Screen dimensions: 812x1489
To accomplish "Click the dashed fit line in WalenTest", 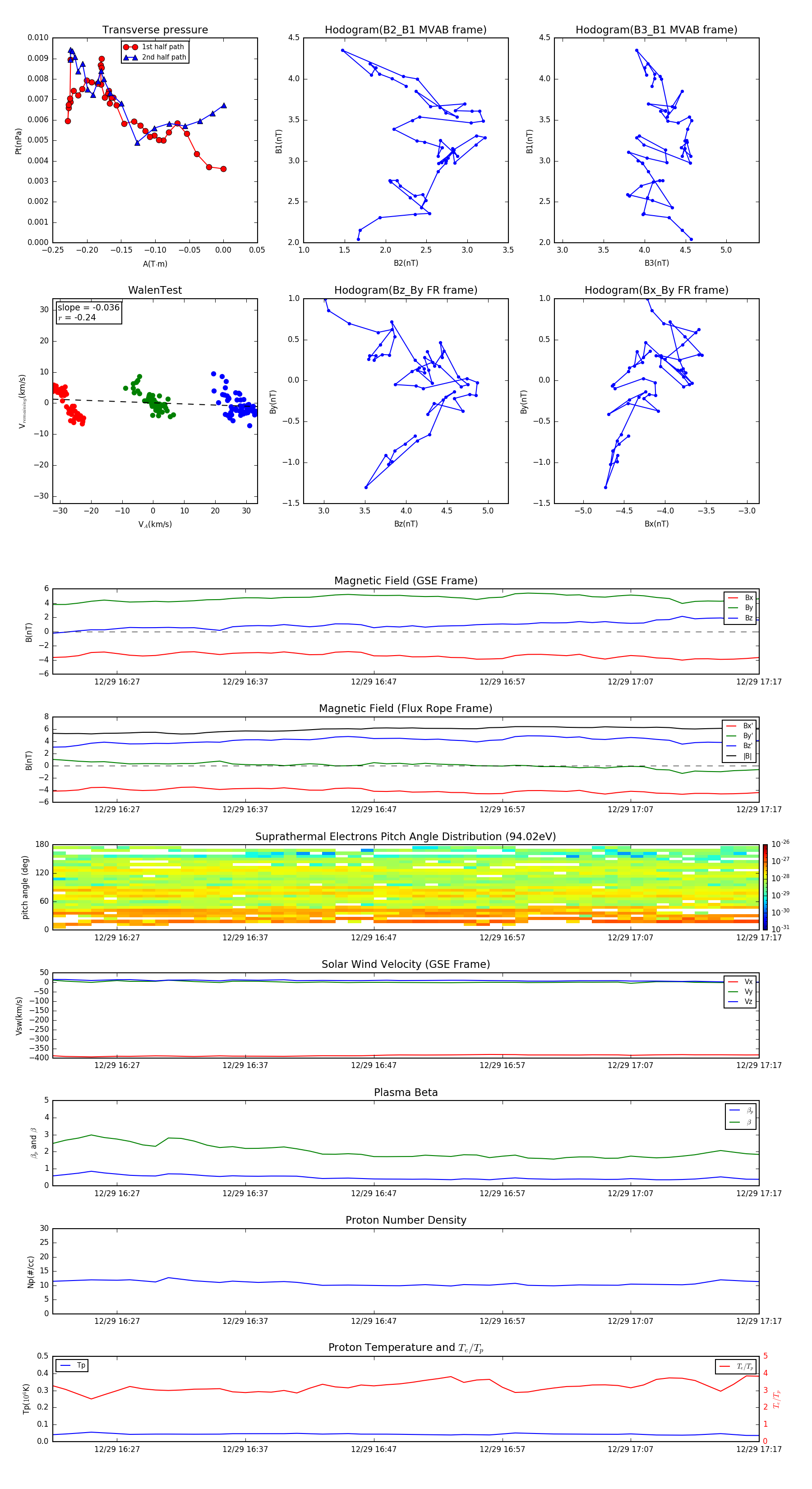I will [155, 403].
